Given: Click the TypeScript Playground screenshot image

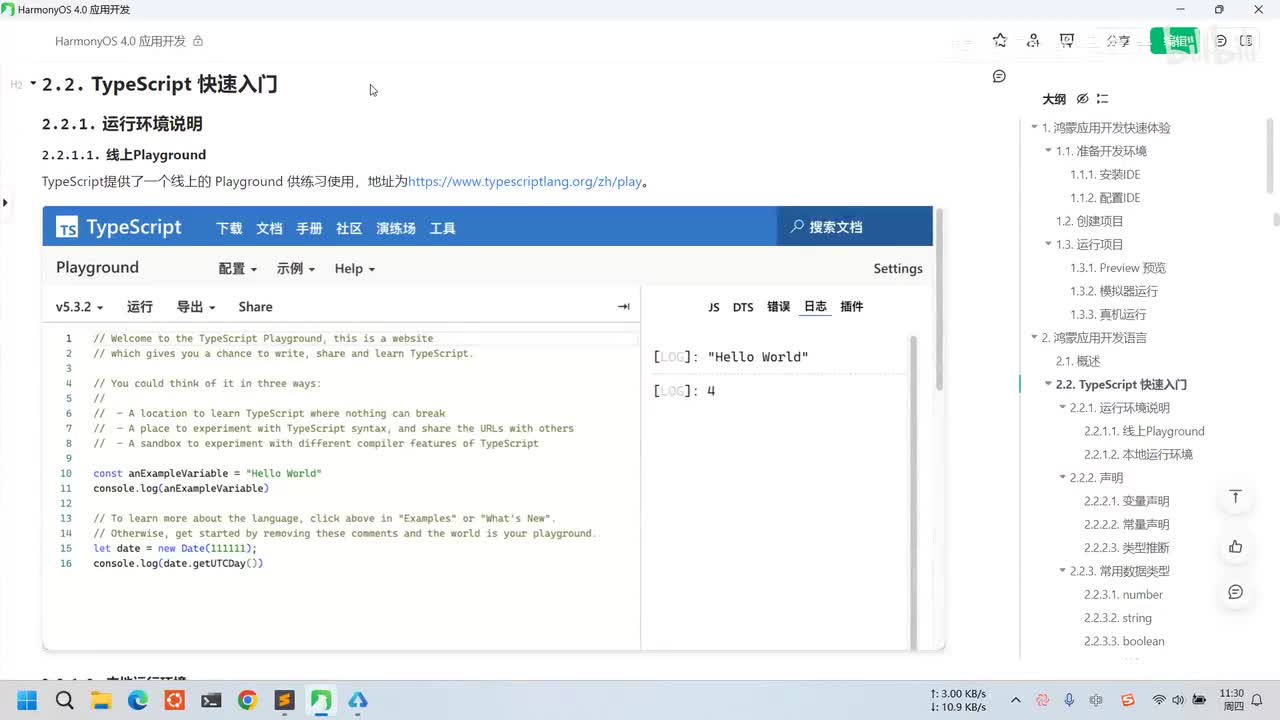Looking at the screenshot, I should click(x=493, y=428).
